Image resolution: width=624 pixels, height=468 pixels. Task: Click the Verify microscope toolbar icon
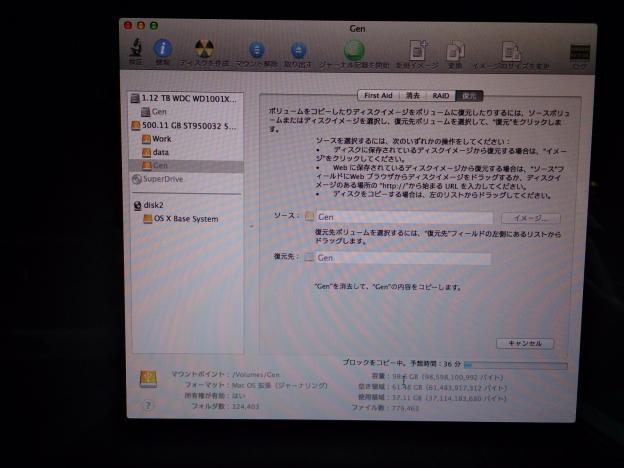(x=136, y=48)
